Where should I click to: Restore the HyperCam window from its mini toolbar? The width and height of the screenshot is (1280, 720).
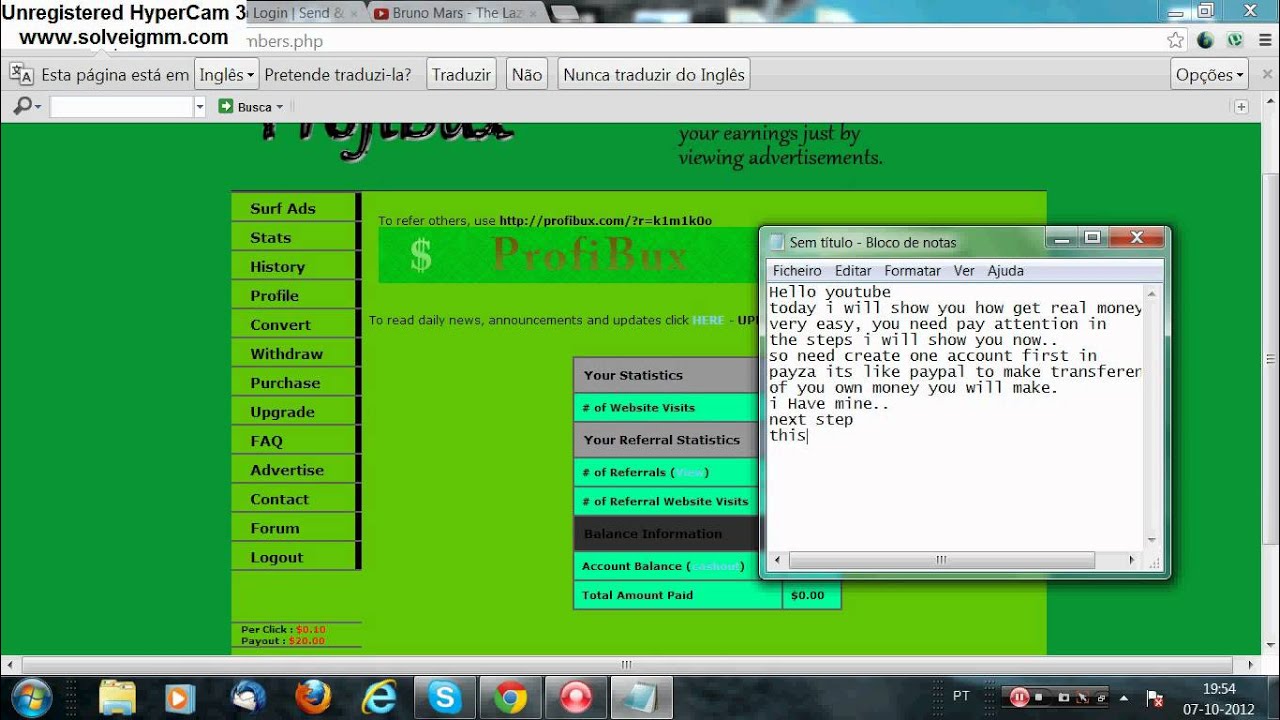point(1100,697)
